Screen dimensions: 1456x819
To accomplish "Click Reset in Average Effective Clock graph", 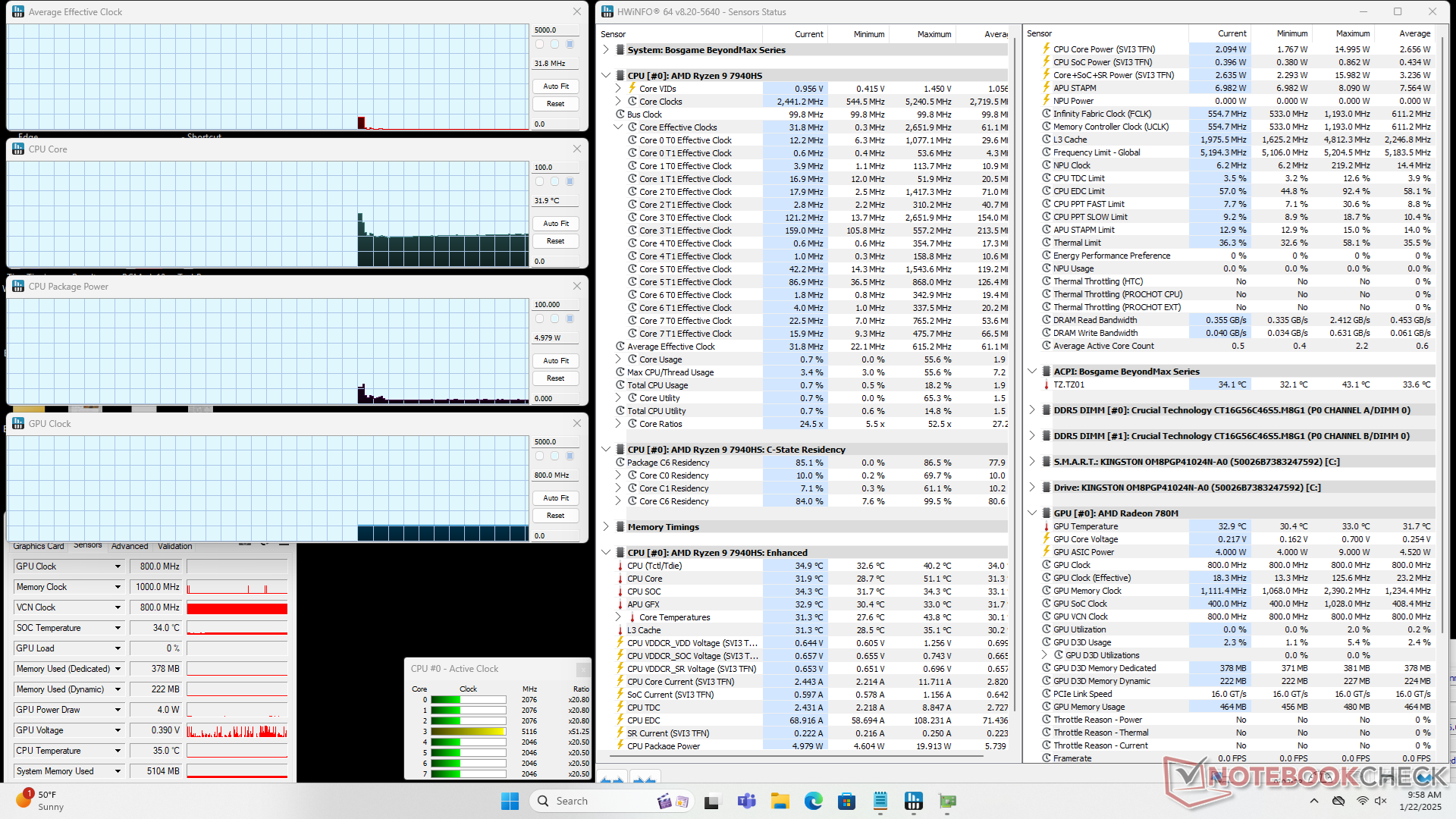I will coord(556,104).
